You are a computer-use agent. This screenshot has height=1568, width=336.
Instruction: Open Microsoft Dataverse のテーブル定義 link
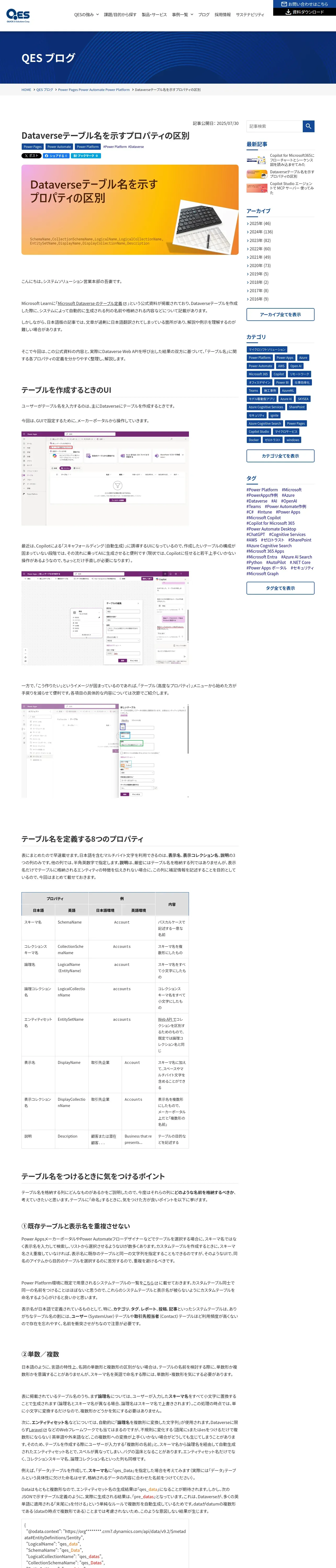click(92, 303)
